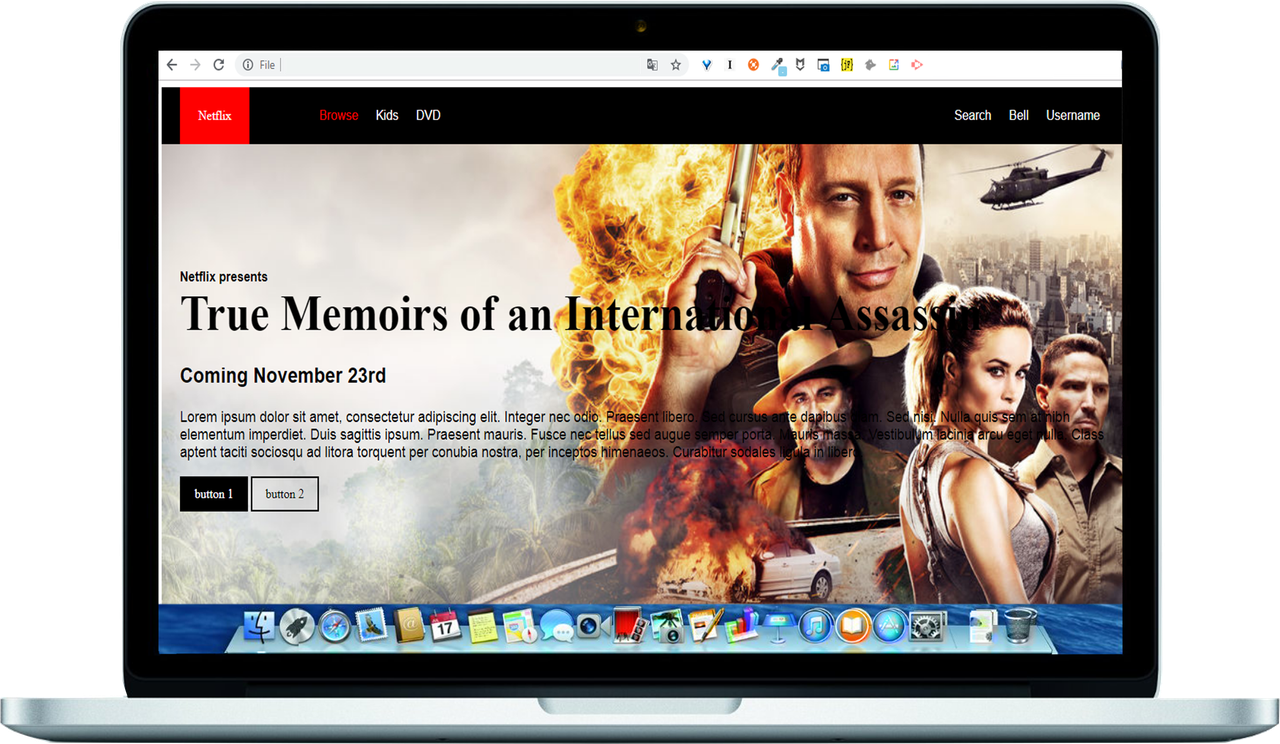Click the outlined button 2
This screenshot has width=1280, height=744.
[285, 494]
